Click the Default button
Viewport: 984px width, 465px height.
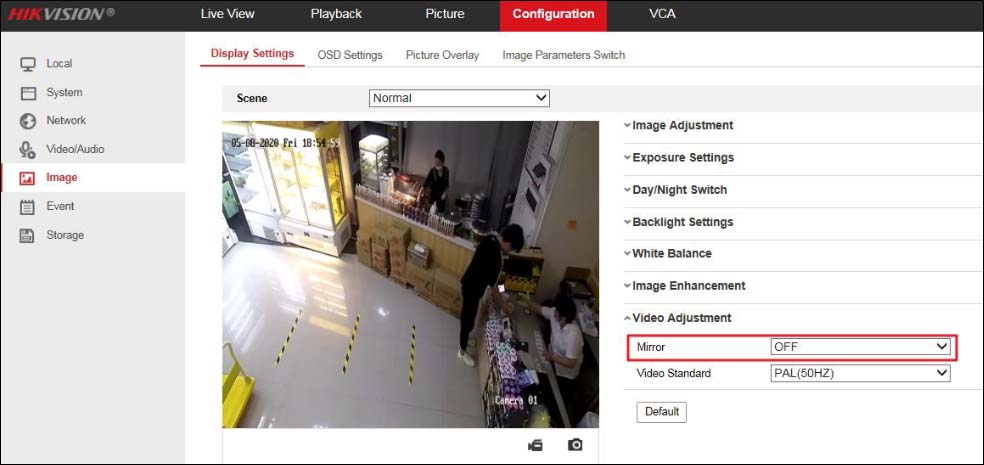coord(661,412)
